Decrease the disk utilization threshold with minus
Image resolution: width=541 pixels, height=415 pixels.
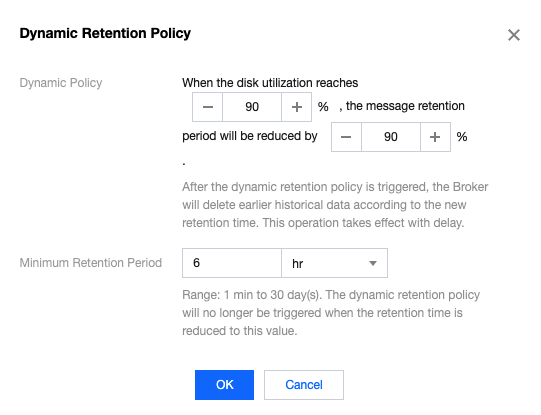[x=207, y=107]
